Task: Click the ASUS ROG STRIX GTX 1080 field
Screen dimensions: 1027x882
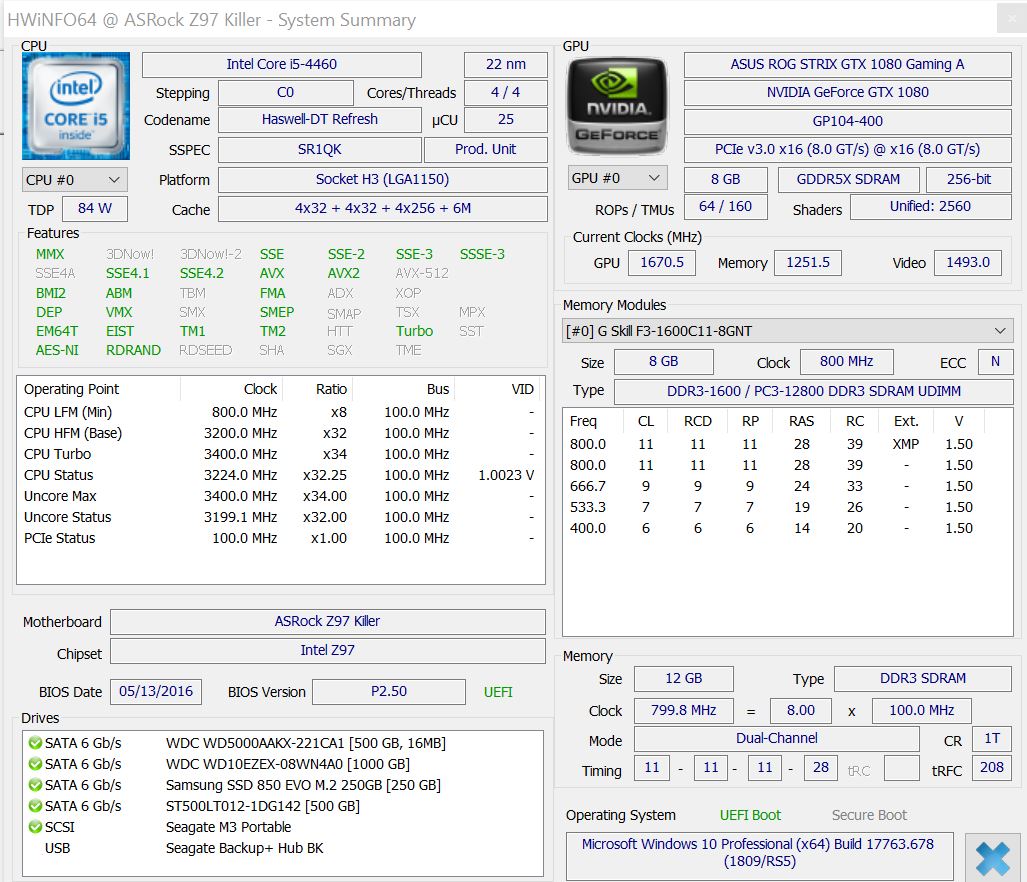Action: [x=848, y=64]
